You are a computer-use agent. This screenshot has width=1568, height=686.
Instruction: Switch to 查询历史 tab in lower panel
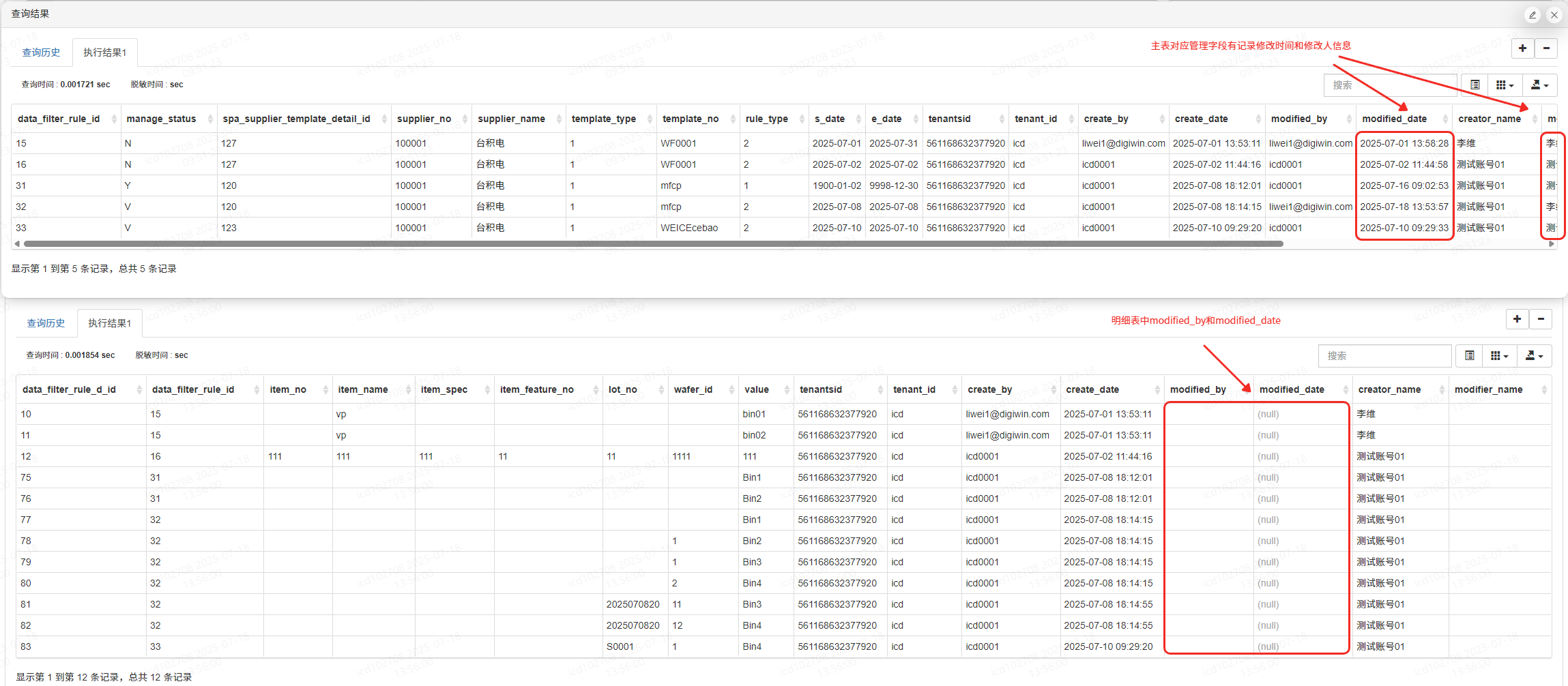[46, 323]
